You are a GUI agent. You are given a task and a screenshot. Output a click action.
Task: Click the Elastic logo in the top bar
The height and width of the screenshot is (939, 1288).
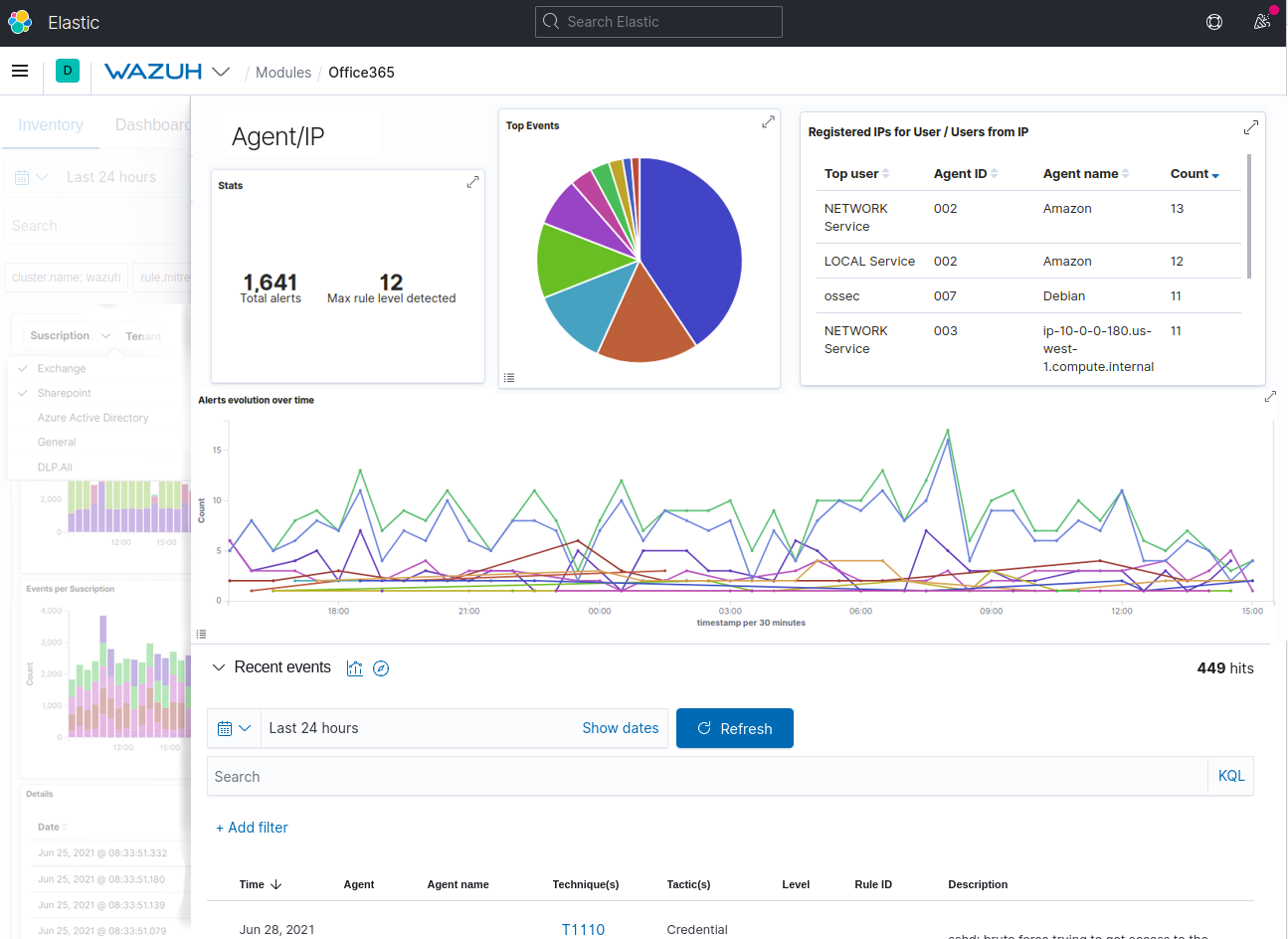[20, 21]
